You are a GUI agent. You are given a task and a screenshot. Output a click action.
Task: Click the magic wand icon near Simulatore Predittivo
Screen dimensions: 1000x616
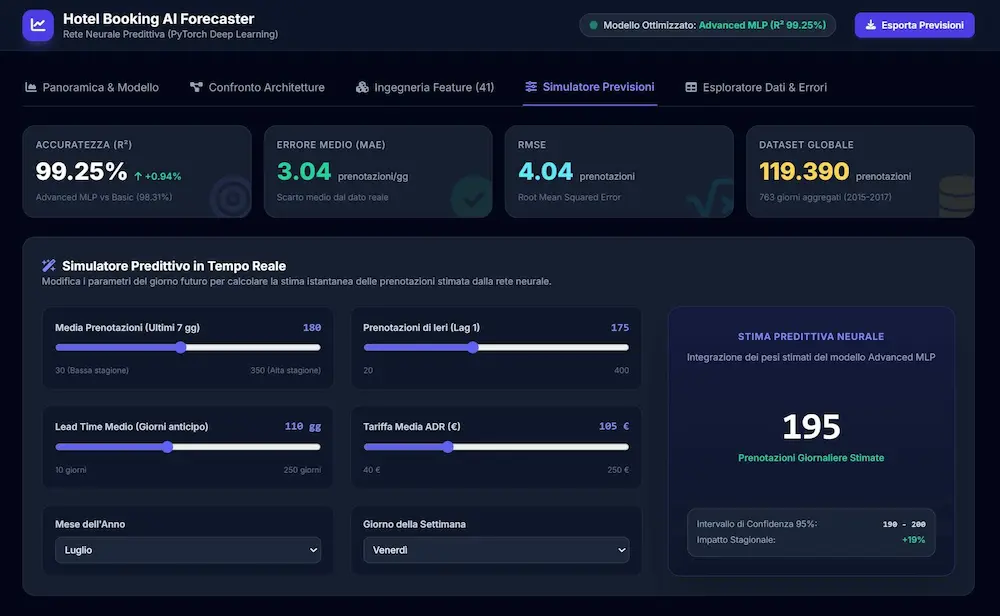point(48,266)
